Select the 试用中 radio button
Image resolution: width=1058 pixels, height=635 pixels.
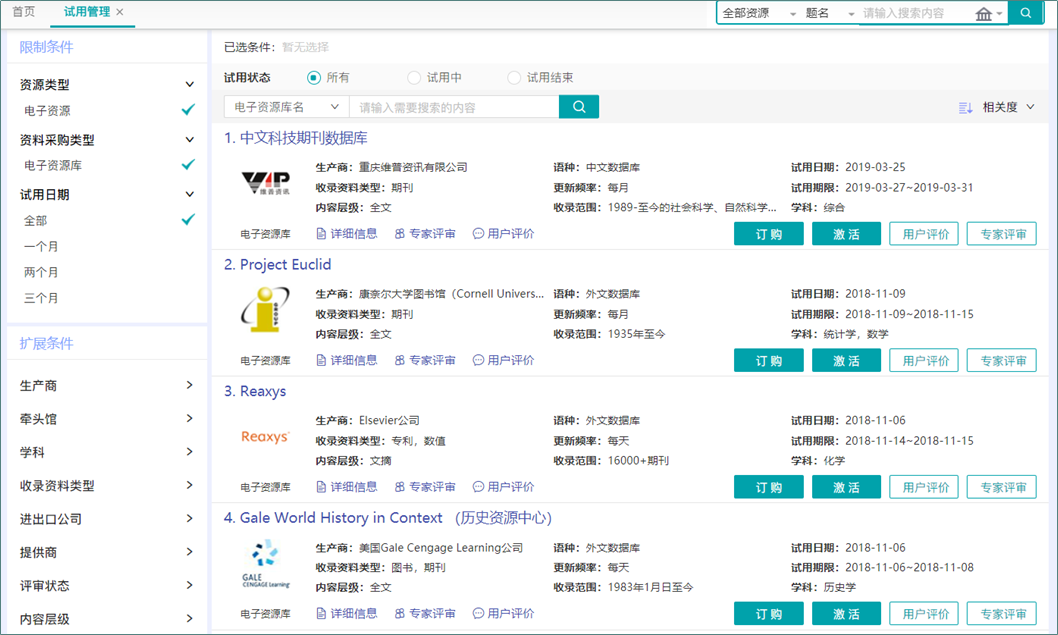coord(414,78)
